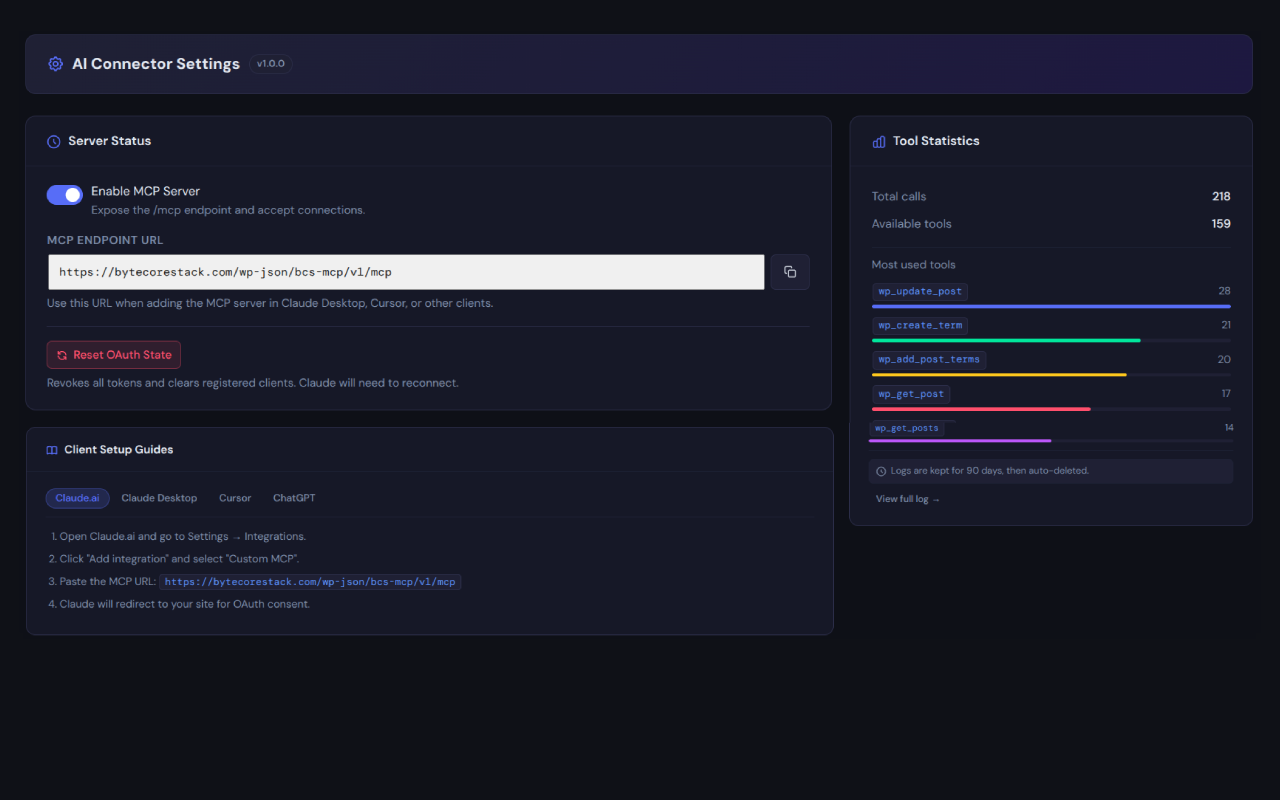Click the wp_create_term tool tag
Image resolution: width=1280 pixels, height=800 pixels.
[x=920, y=326]
